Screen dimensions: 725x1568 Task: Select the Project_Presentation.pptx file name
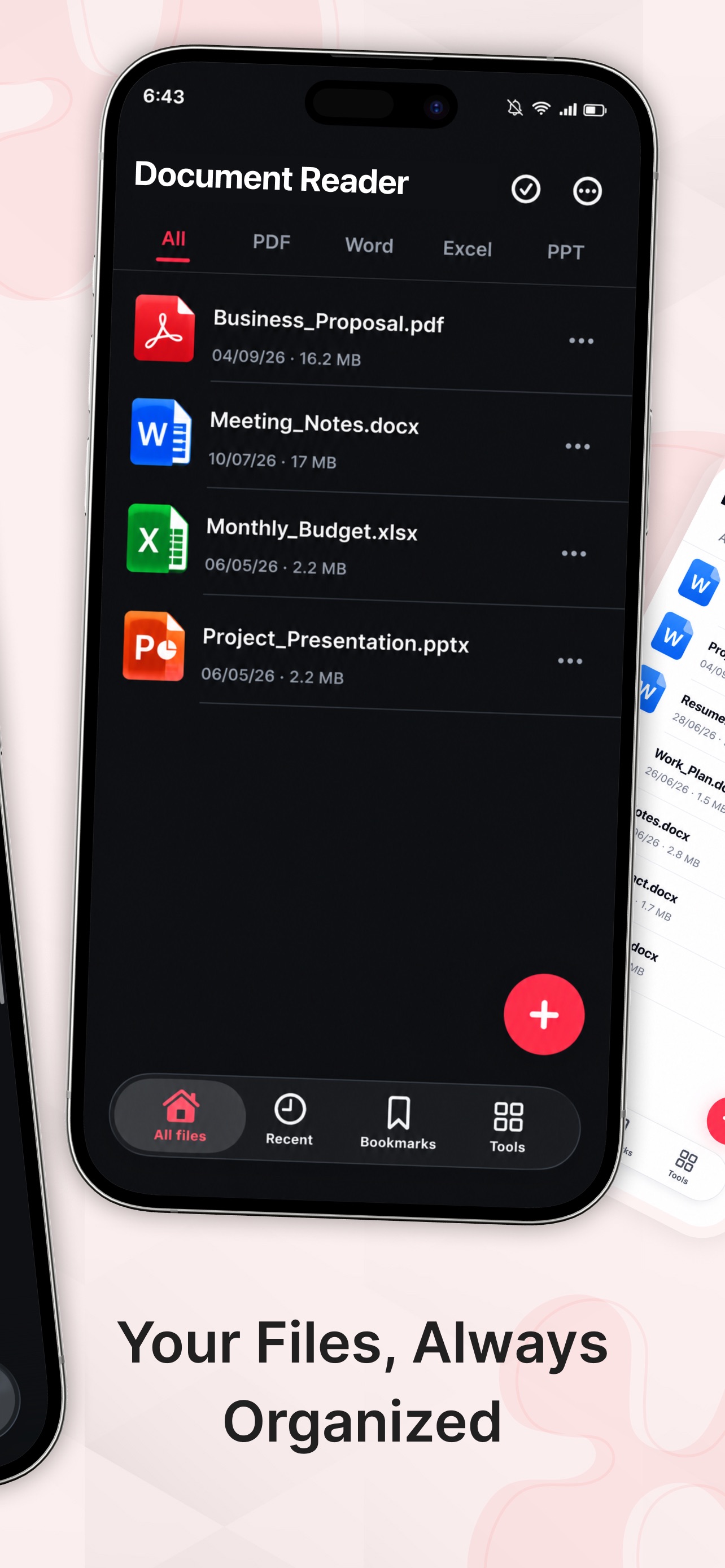coord(335,640)
